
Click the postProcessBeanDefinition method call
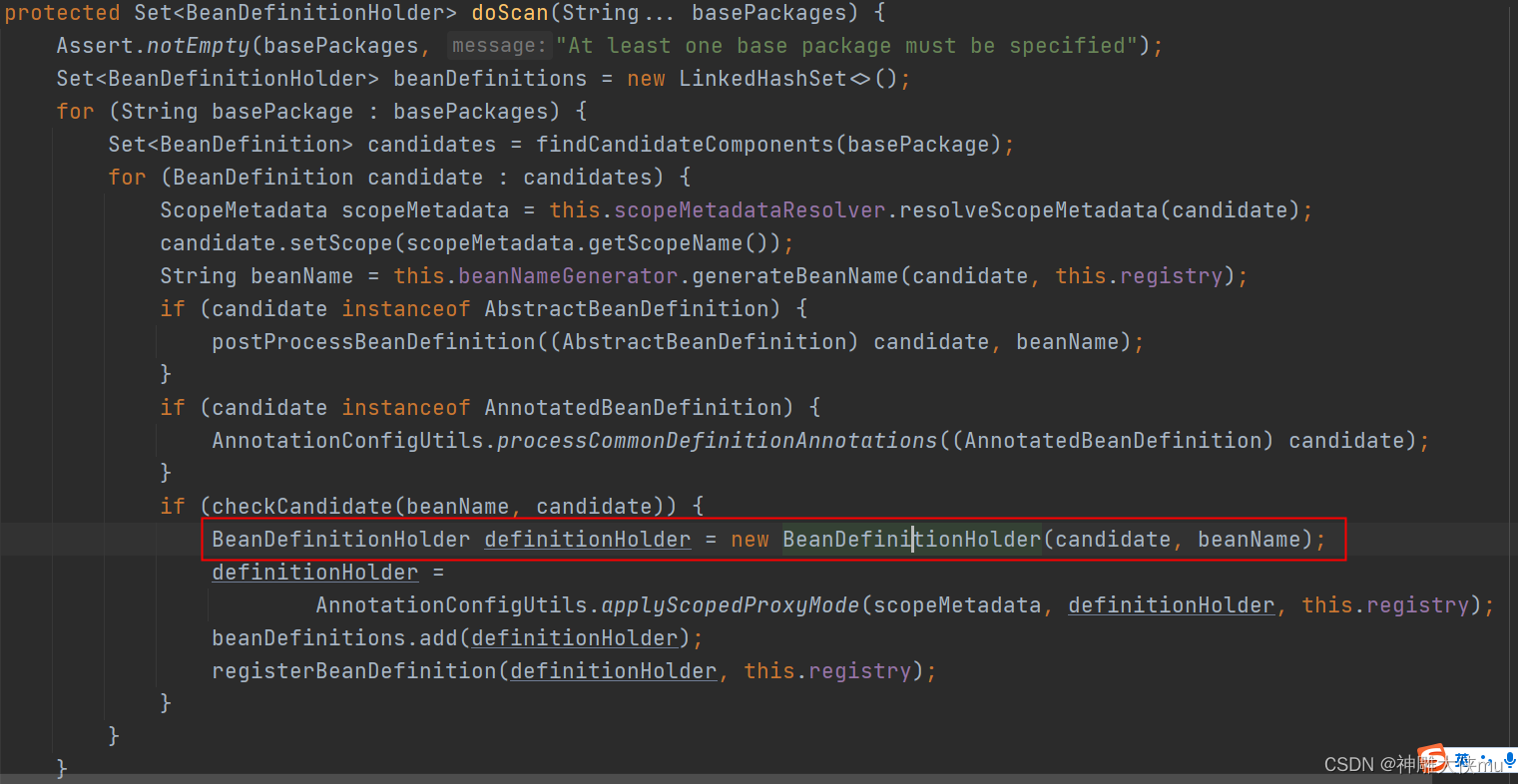(x=374, y=342)
